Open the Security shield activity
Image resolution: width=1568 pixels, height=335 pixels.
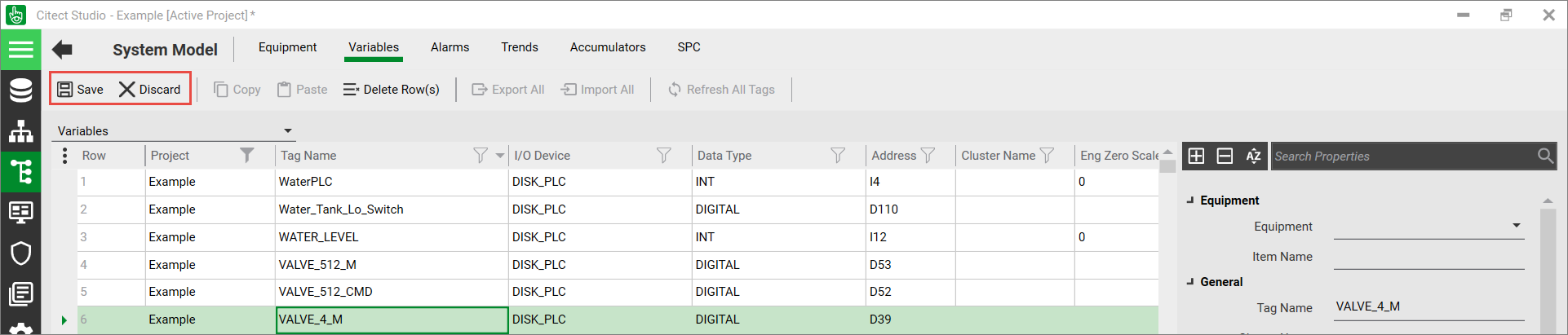20,253
